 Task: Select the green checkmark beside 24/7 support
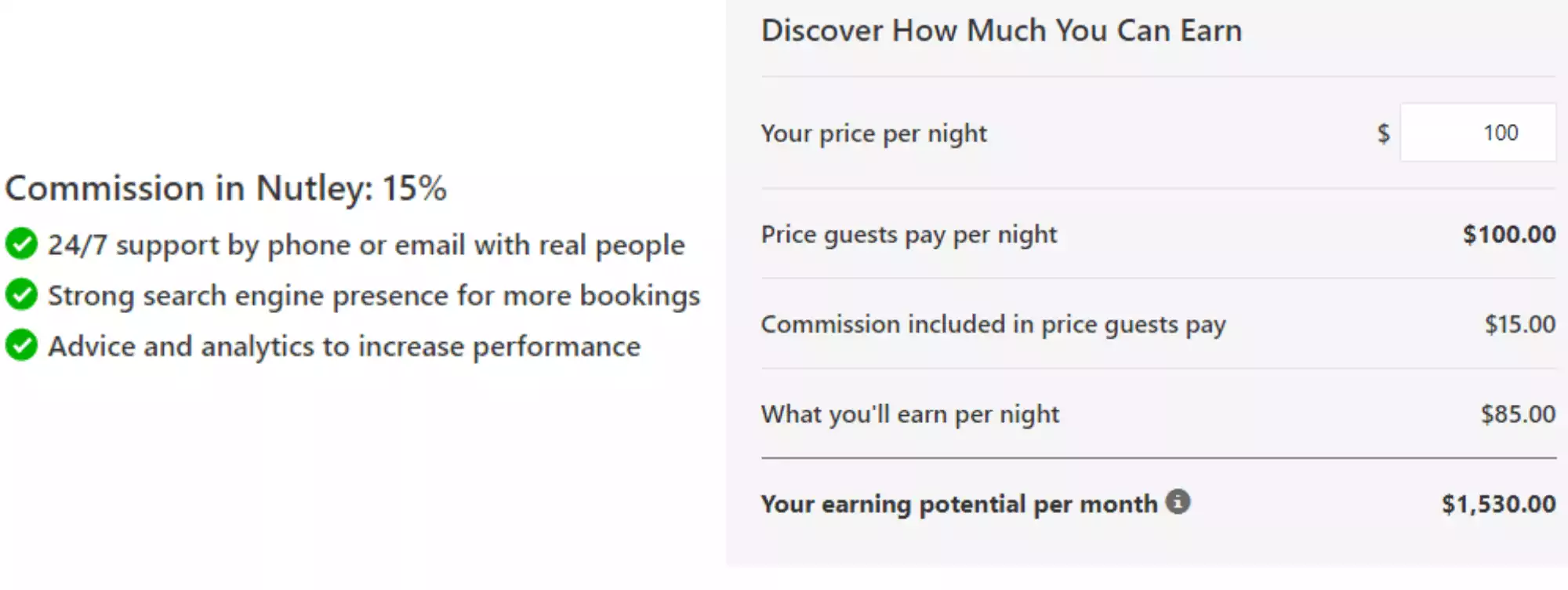pyautogui.click(x=21, y=245)
